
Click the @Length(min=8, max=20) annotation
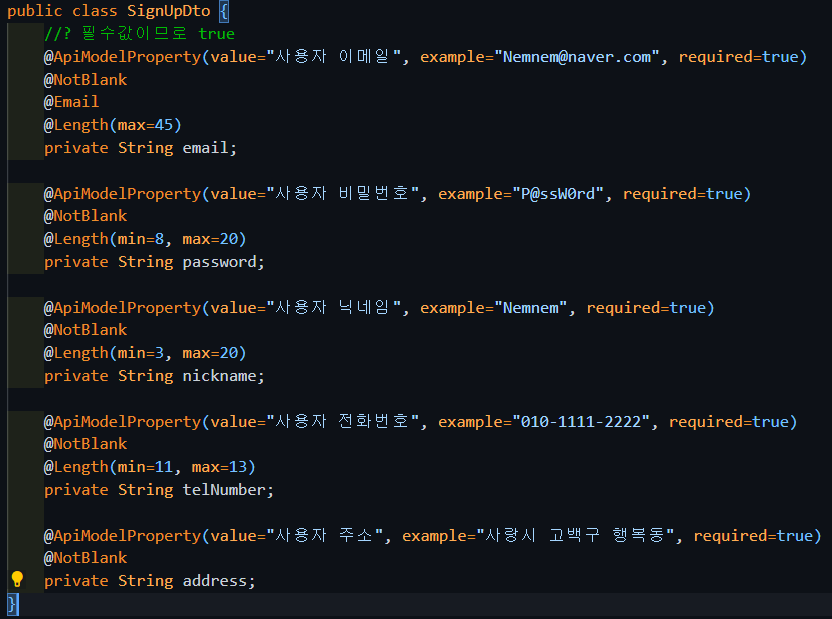[x=145, y=239]
